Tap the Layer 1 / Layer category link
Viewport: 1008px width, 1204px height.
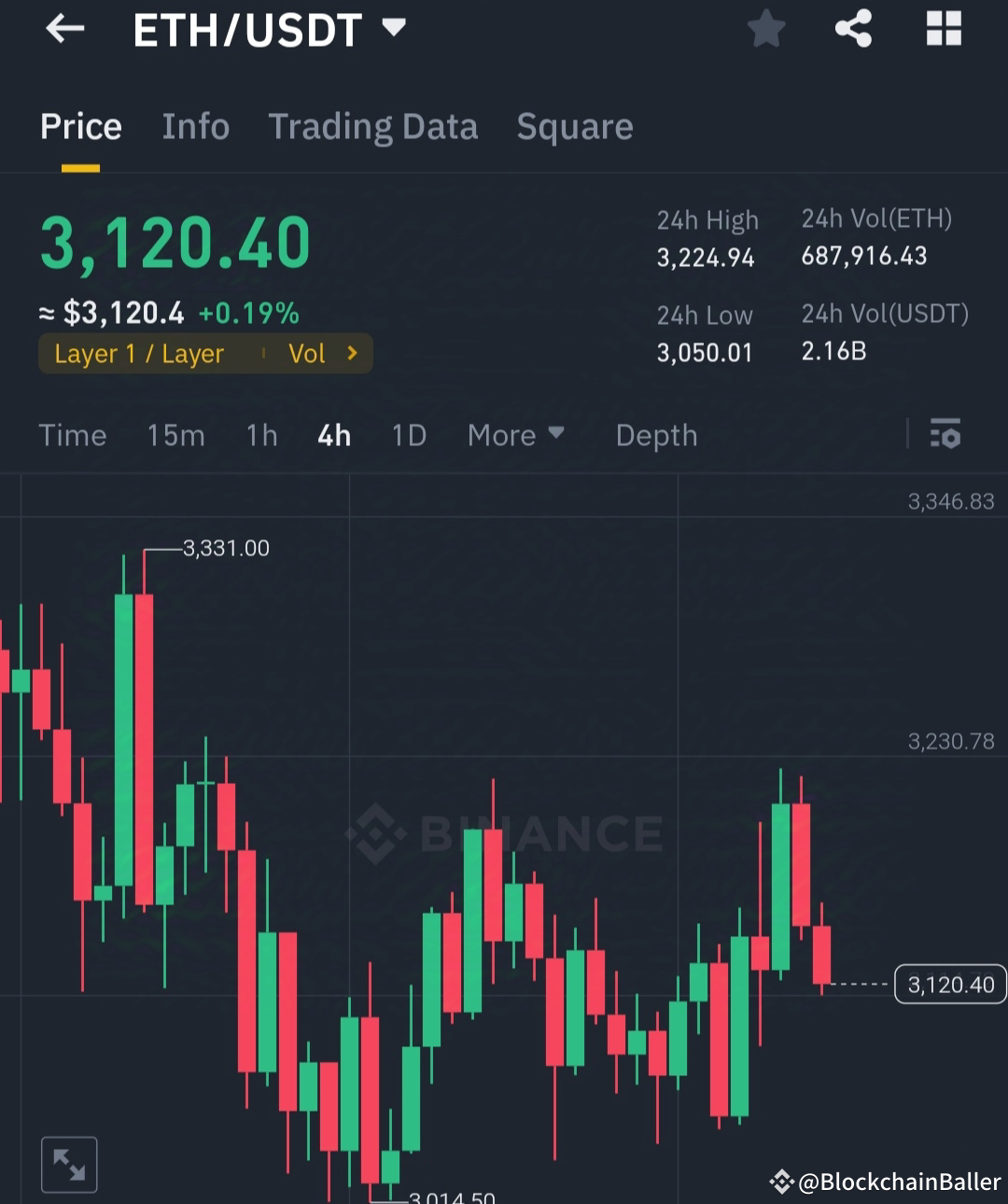138,353
